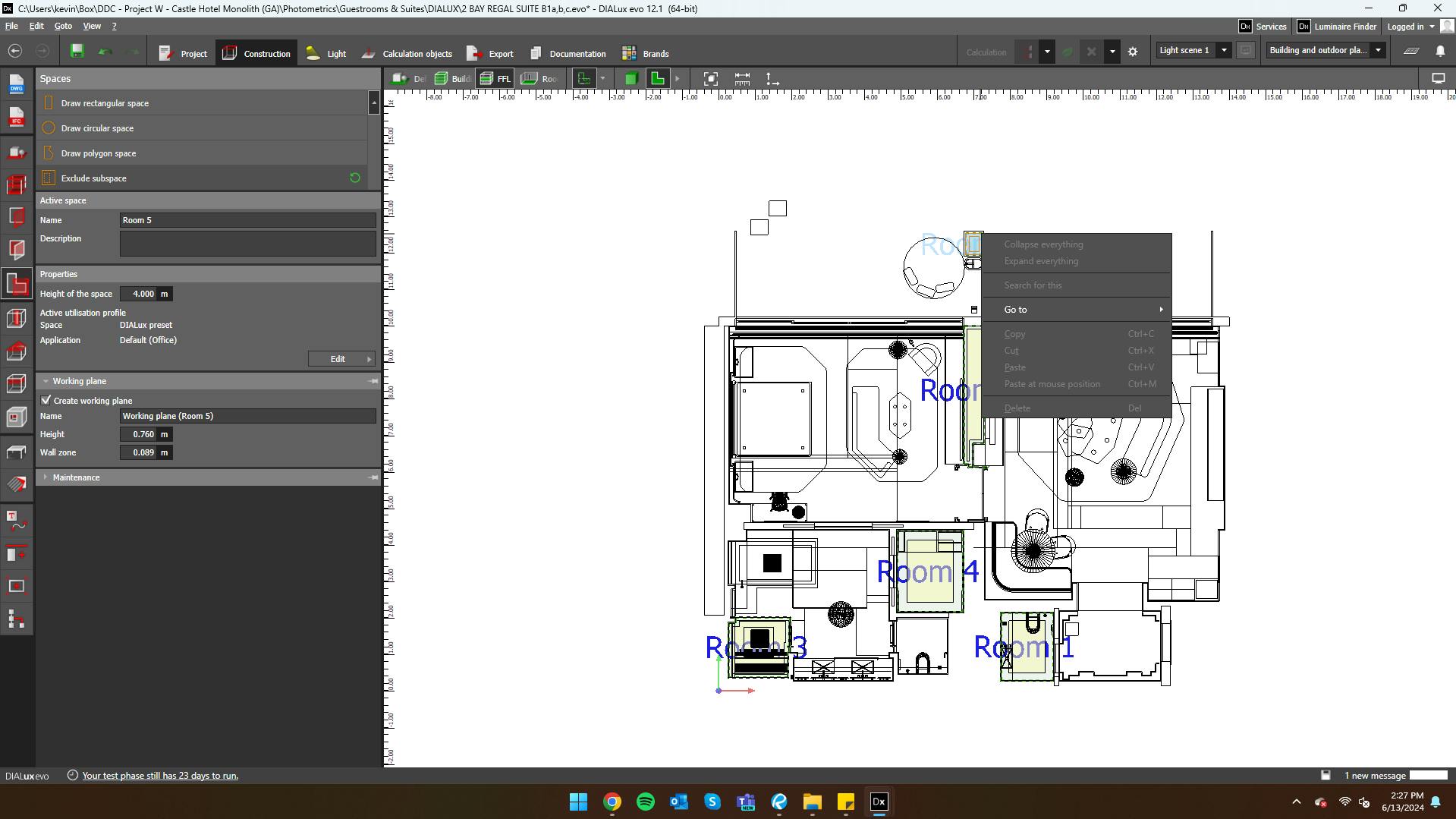The image size is (1456, 819).
Task: Open the Light scene 1 dropdown
Action: [x=1223, y=51]
